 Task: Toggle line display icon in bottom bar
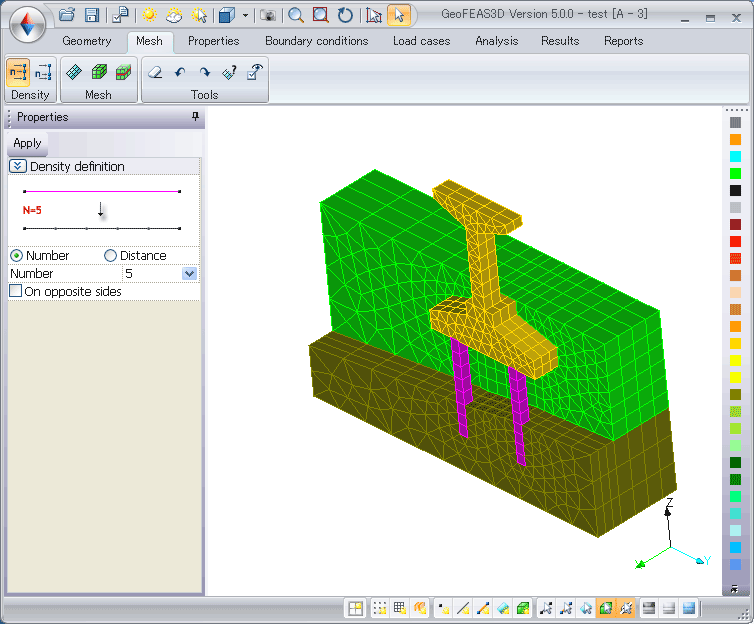[463, 609]
